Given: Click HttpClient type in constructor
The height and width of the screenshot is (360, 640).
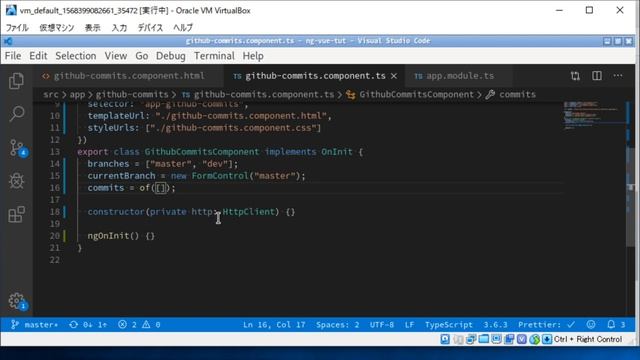Looking at the screenshot, I should tap(248, 212).
